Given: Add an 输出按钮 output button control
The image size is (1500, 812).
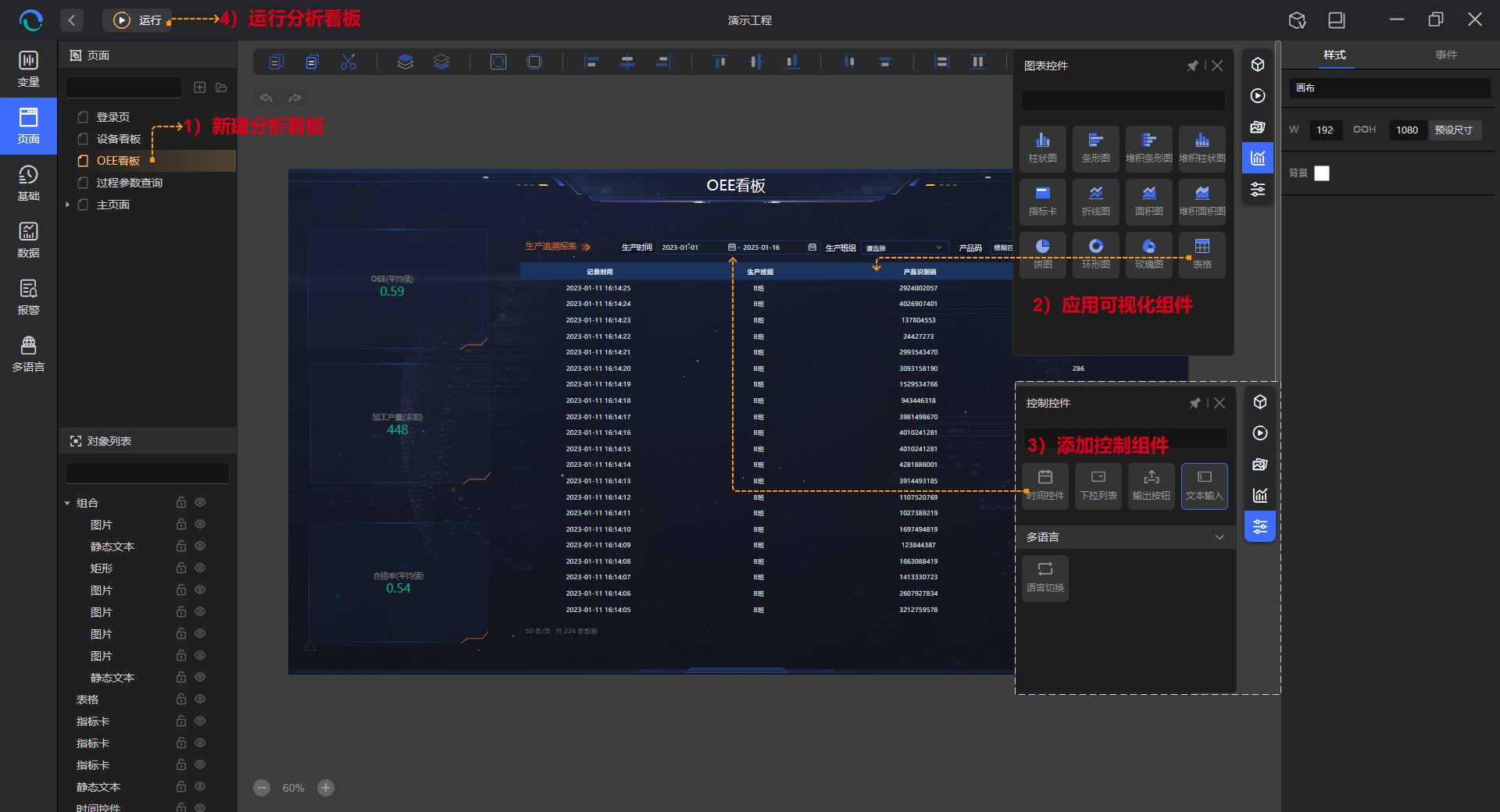Looking at the screenshot, I should pos(1152,486).
